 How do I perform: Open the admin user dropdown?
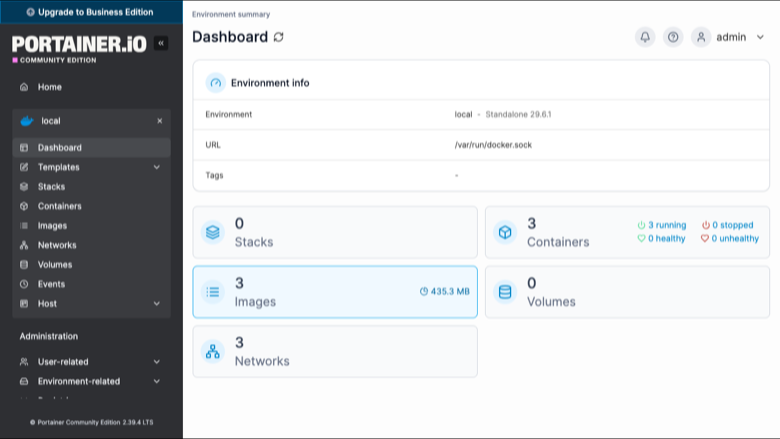(x=728, y=37)
